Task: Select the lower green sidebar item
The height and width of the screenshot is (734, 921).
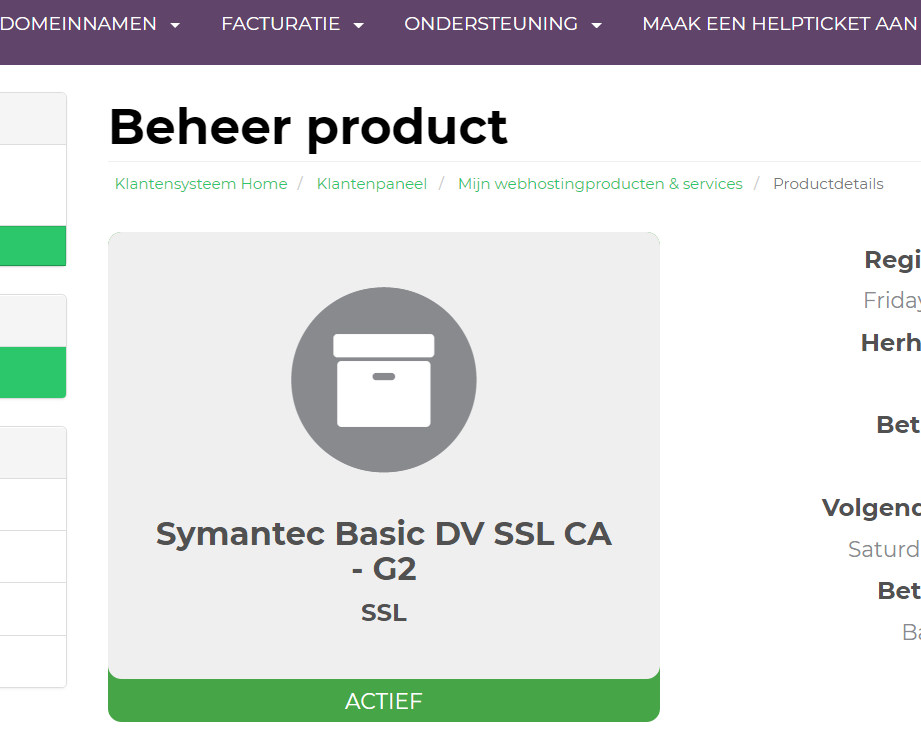Action: 33,372
